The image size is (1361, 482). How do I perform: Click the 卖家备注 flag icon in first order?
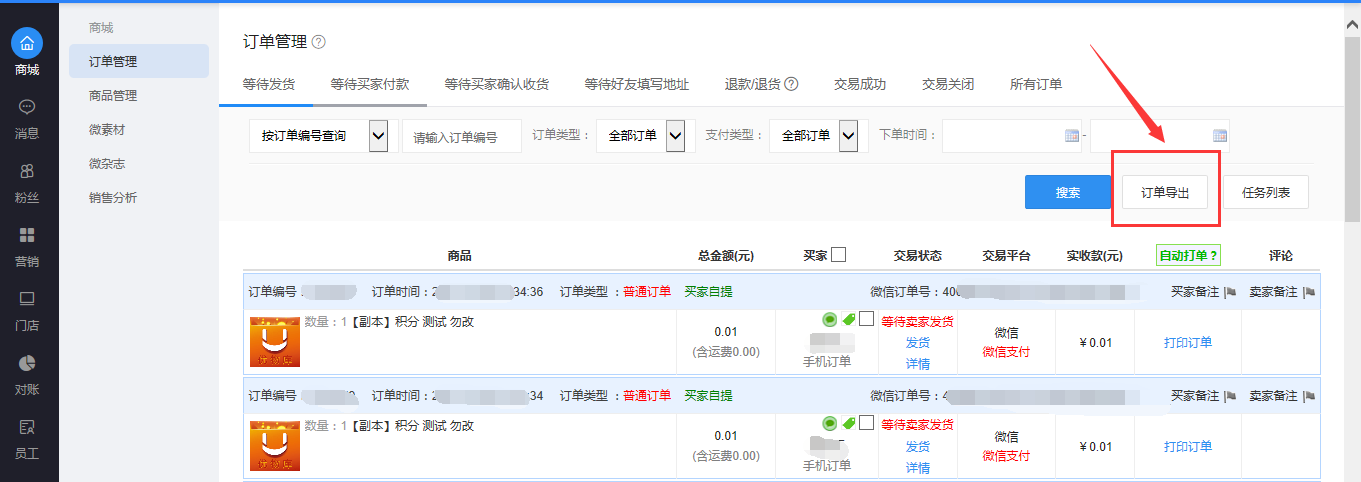pos(1309,292)
